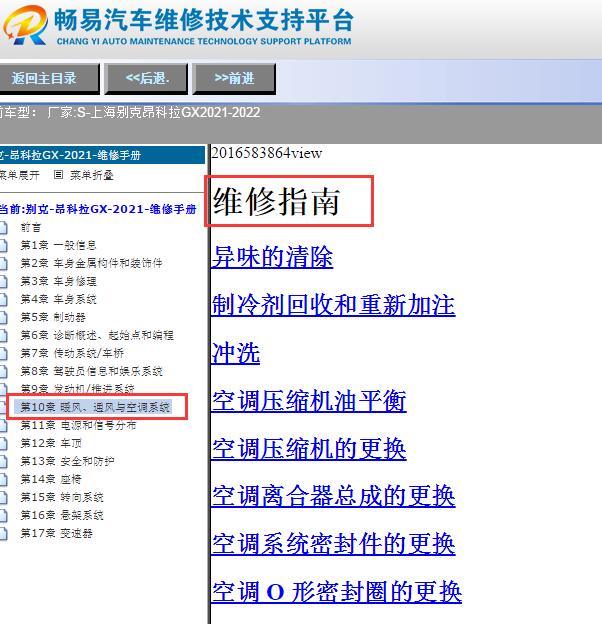Select 第7章 传动系统/车桥
602x624 pixels.
72,353
